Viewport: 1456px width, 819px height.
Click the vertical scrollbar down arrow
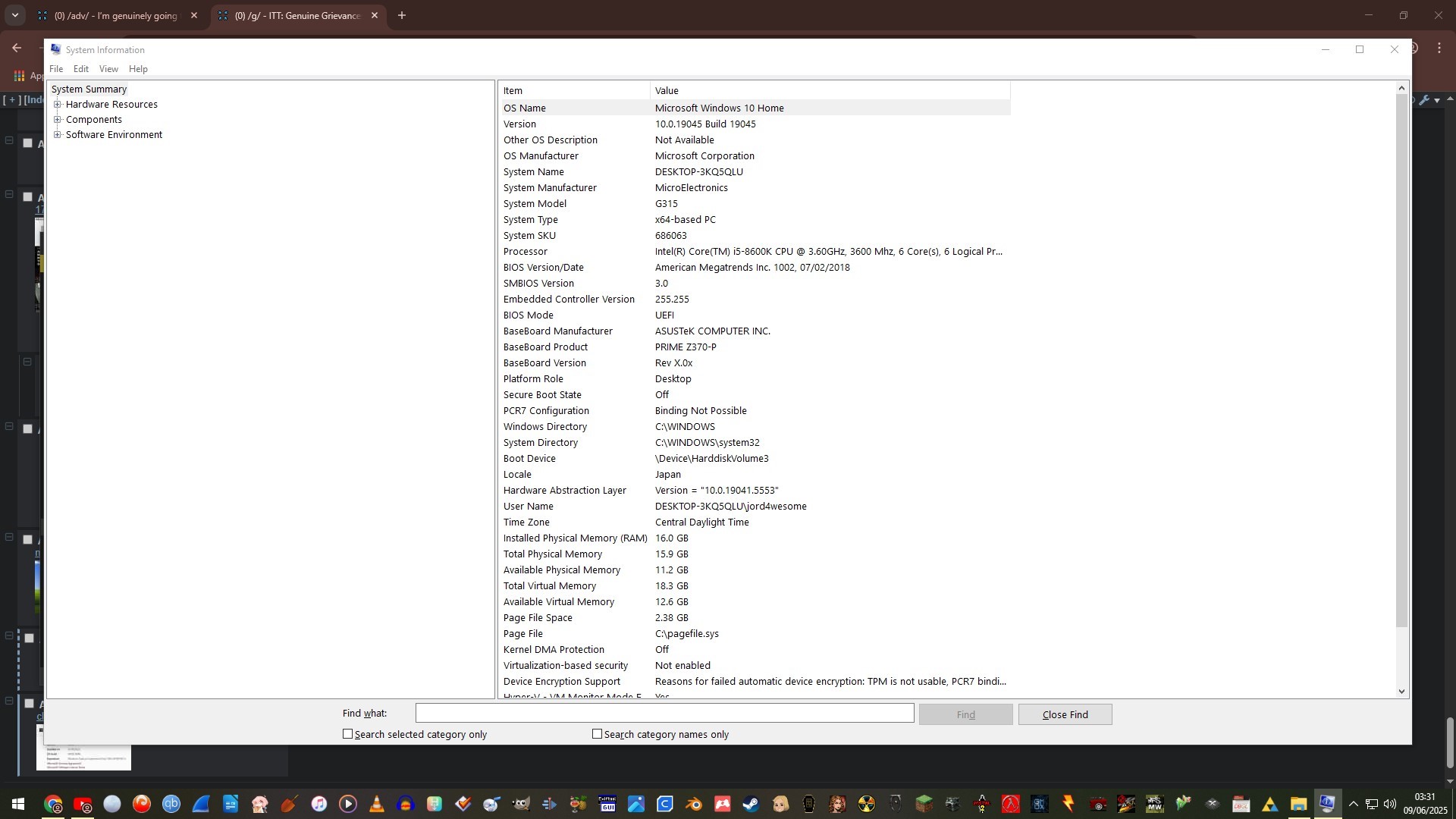pos(1401,691)
